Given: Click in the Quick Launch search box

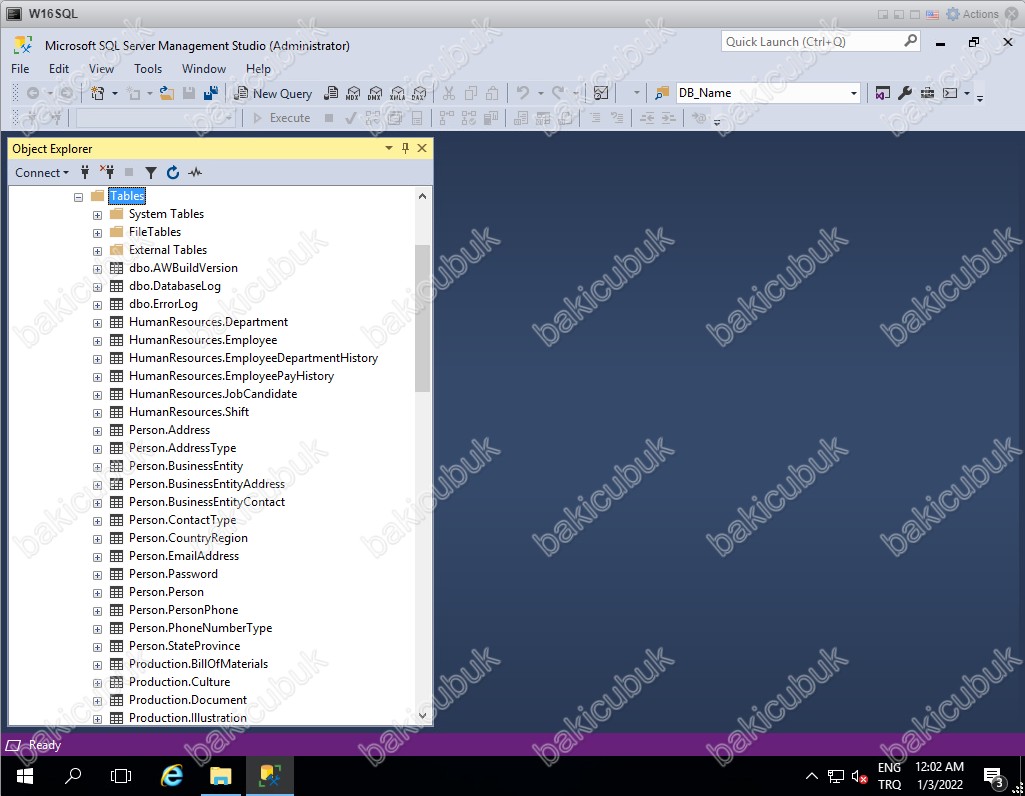Looking at the screenshot, I should coord(820,42).
